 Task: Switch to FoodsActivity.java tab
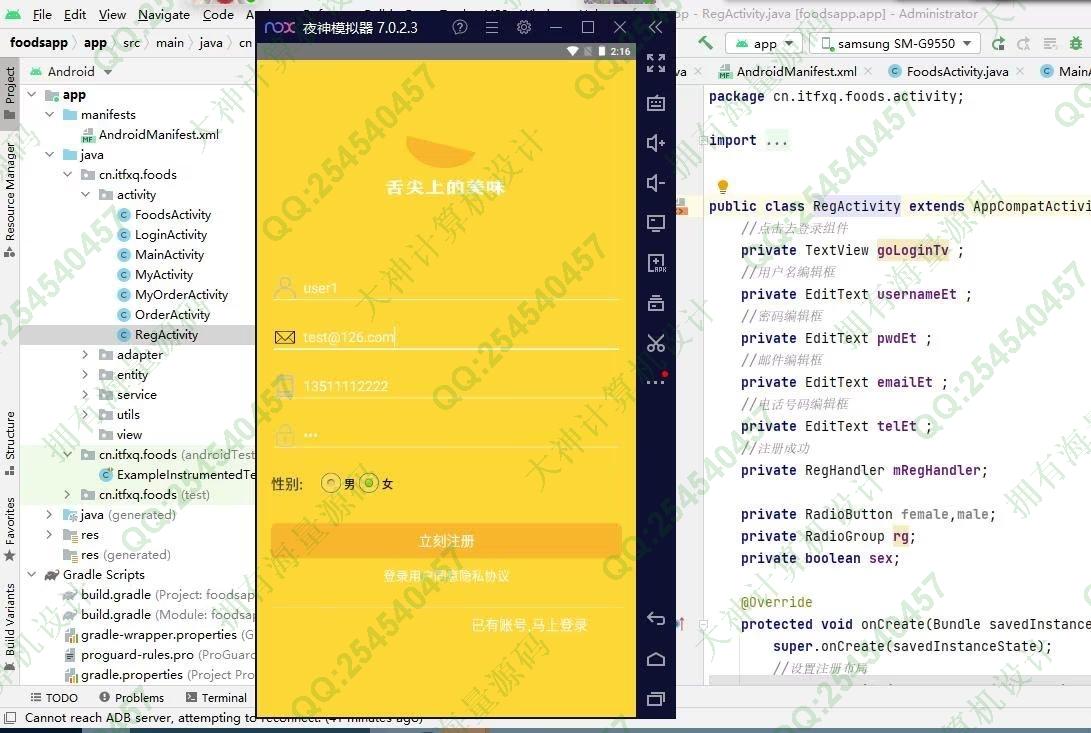point(957,71)
